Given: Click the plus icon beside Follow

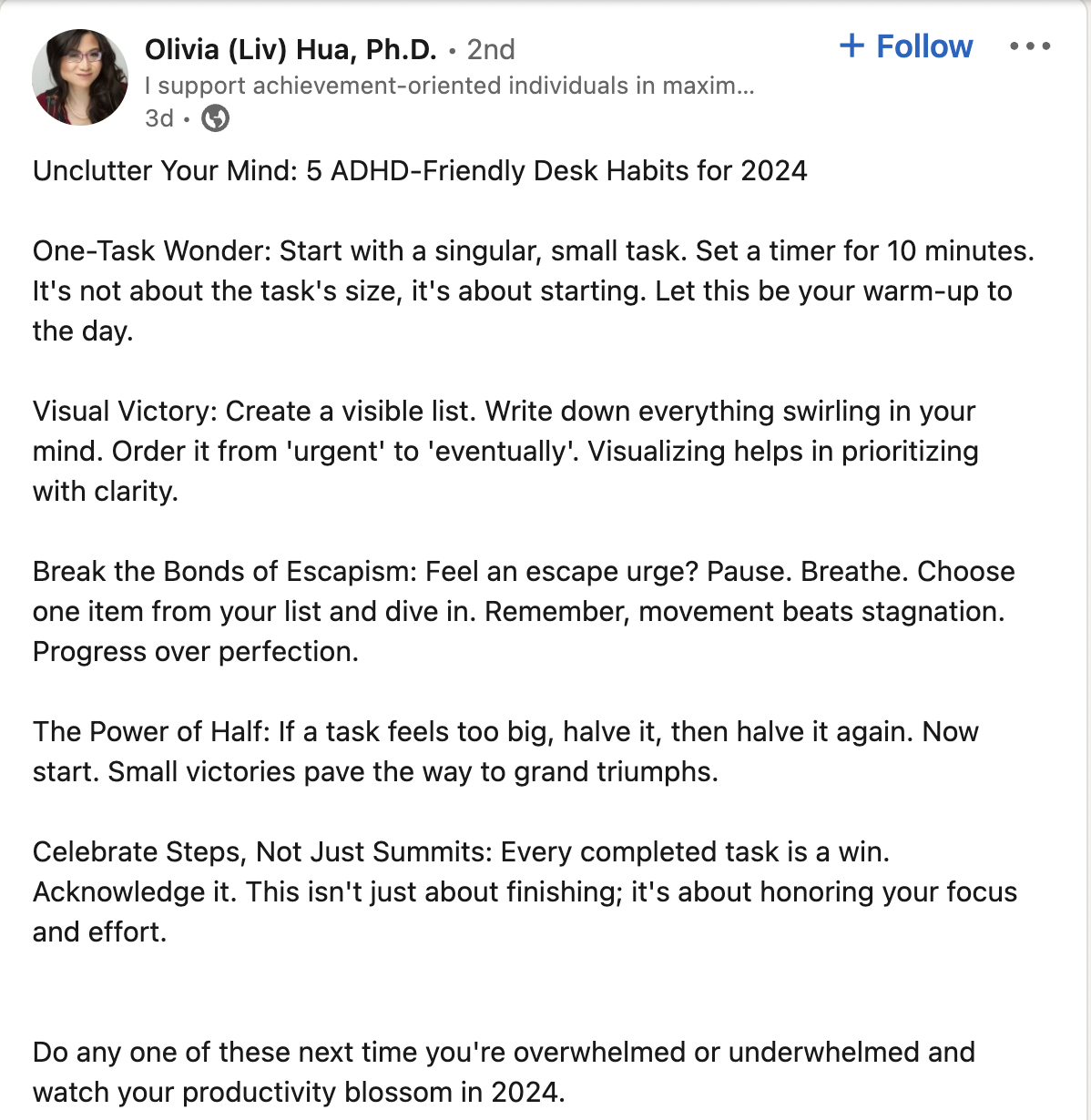Looking at the screenshot, I should coord(851,46).
